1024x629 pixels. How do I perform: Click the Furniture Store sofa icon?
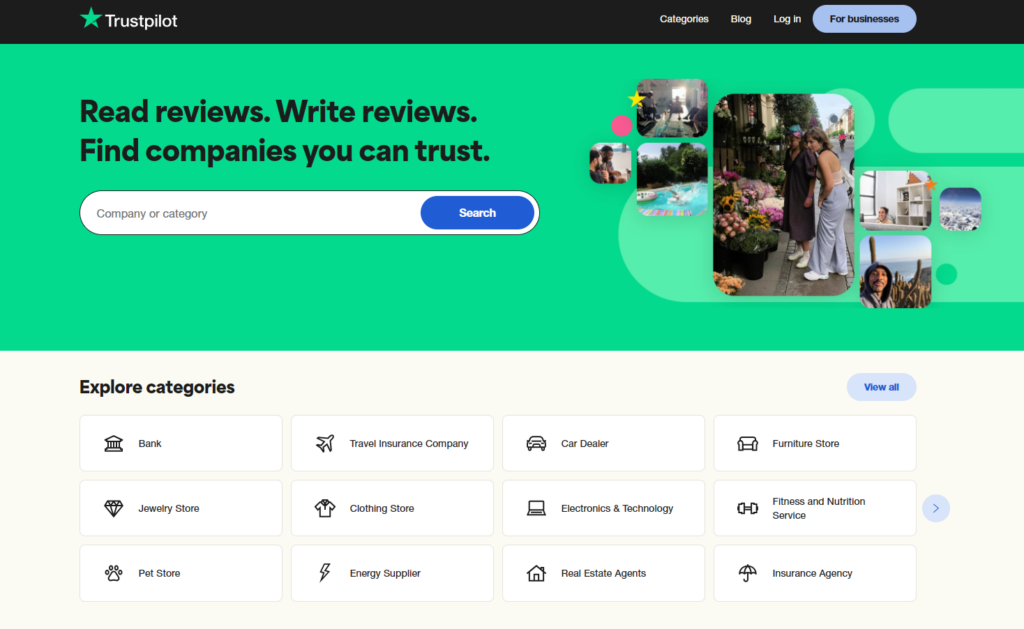(x=747, y=443)
